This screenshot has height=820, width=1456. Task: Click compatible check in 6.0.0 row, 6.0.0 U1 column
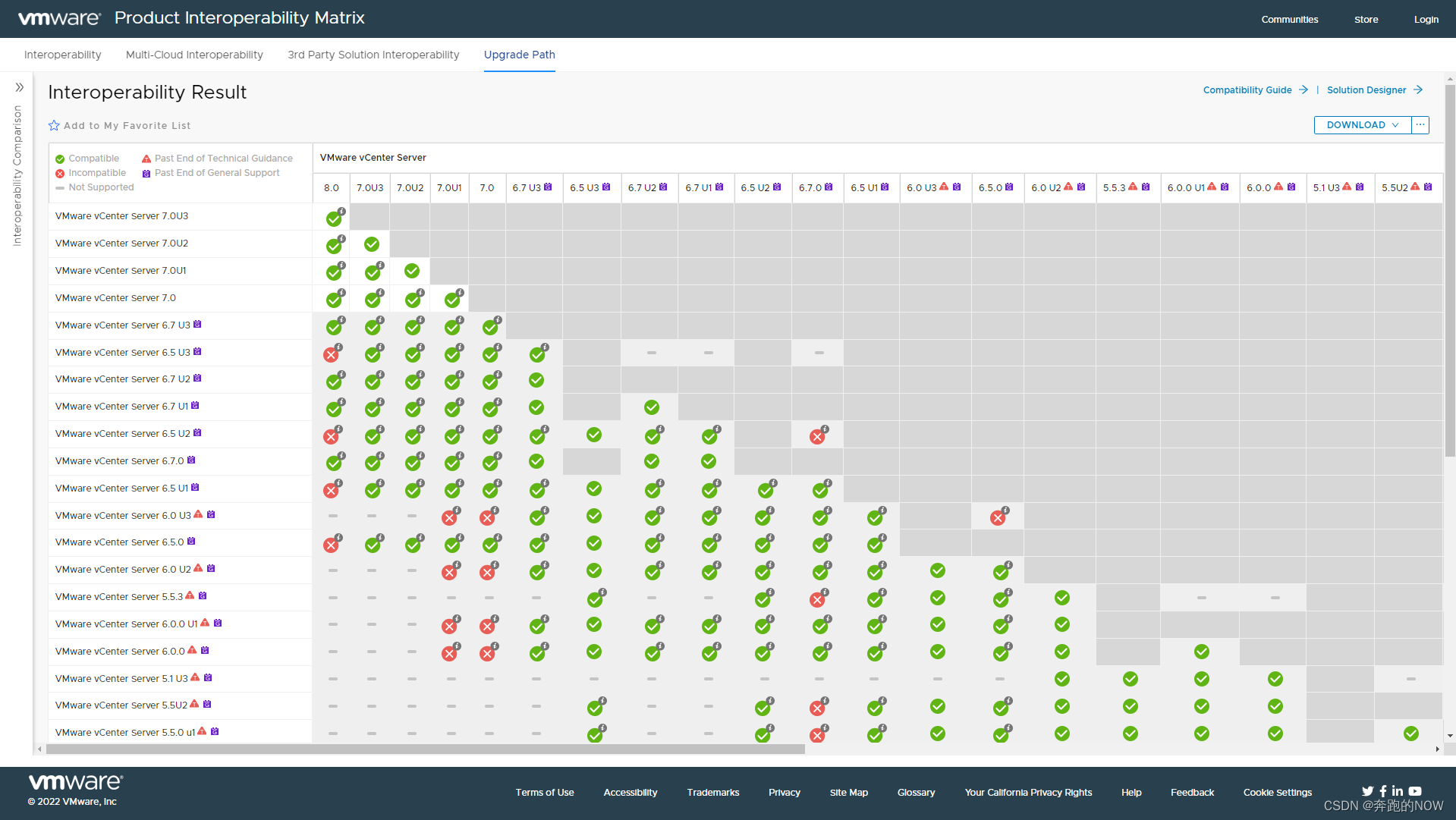click(1202, 652)
